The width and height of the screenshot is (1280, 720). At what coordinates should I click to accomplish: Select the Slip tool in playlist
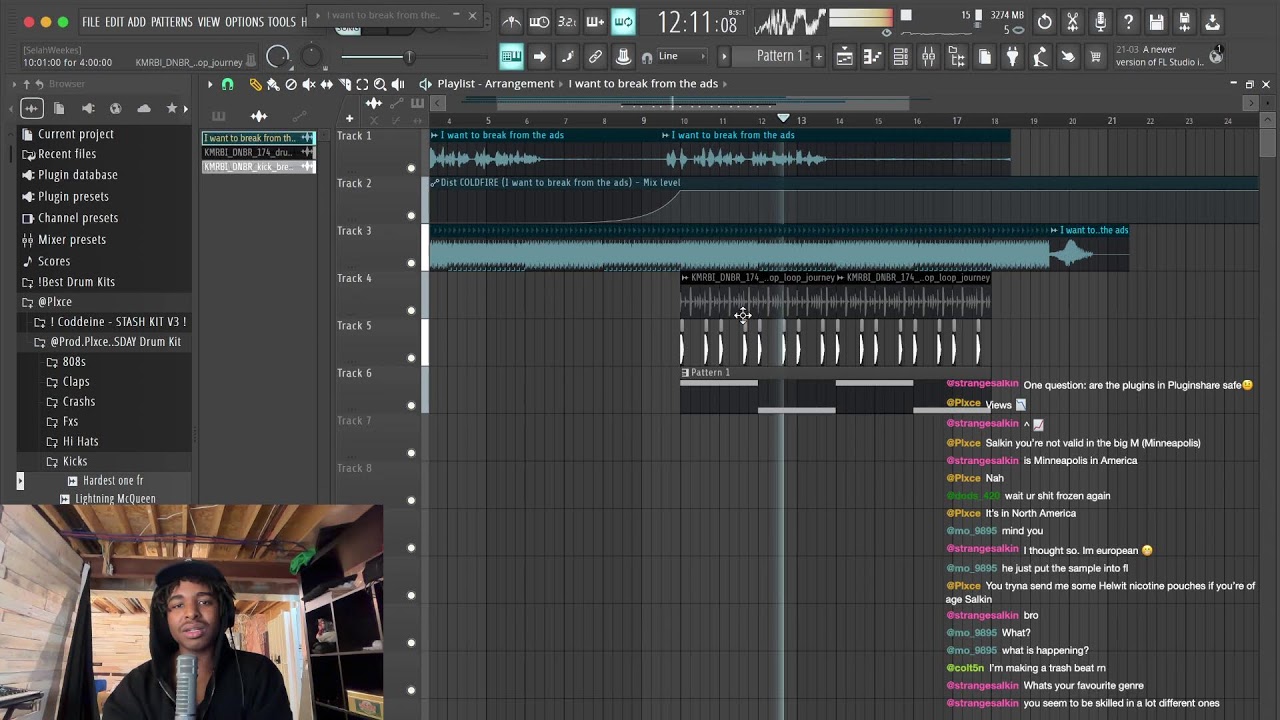[x=327, y=85]
